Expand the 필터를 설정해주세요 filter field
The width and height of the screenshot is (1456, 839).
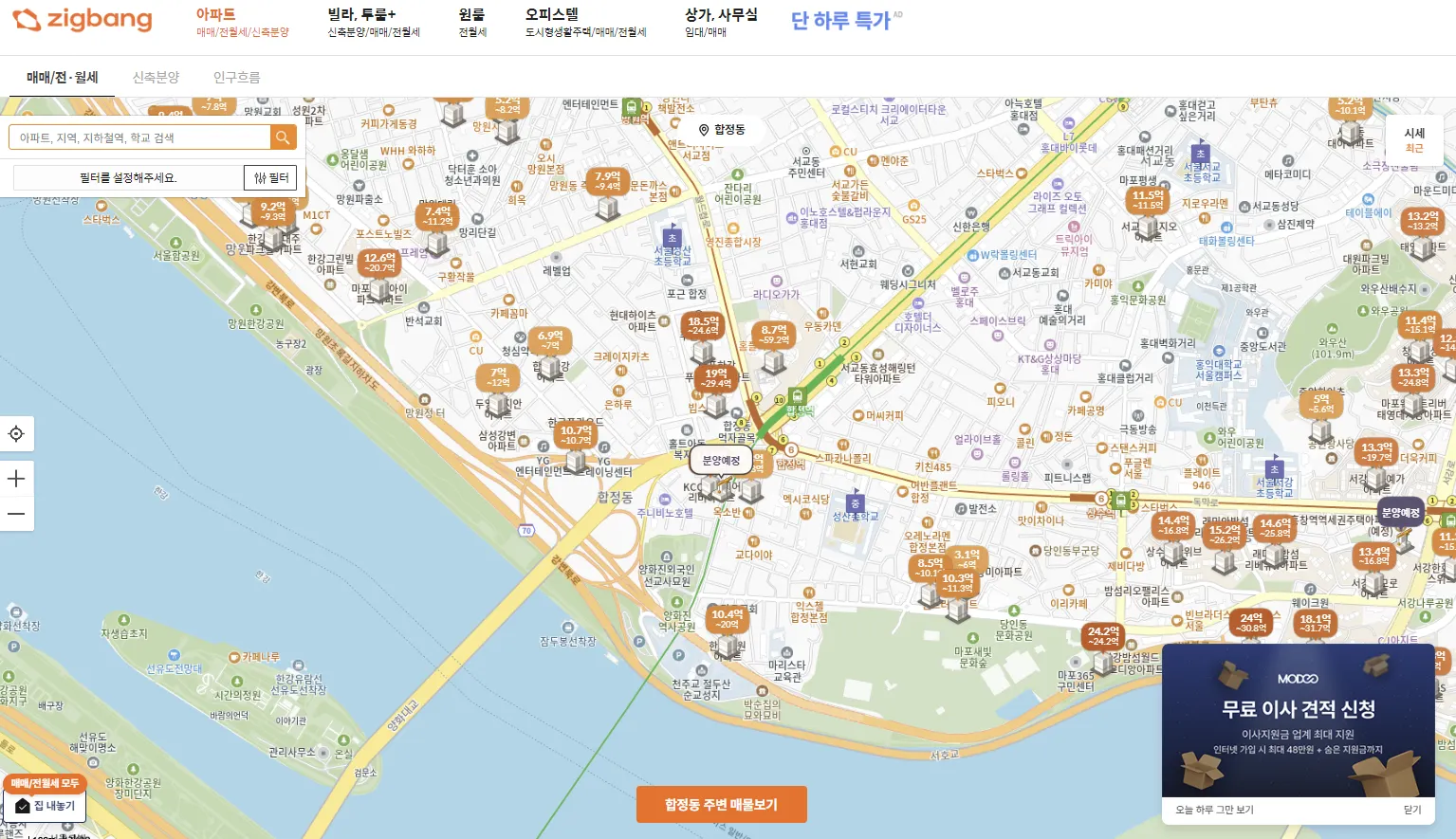[128, 177]
